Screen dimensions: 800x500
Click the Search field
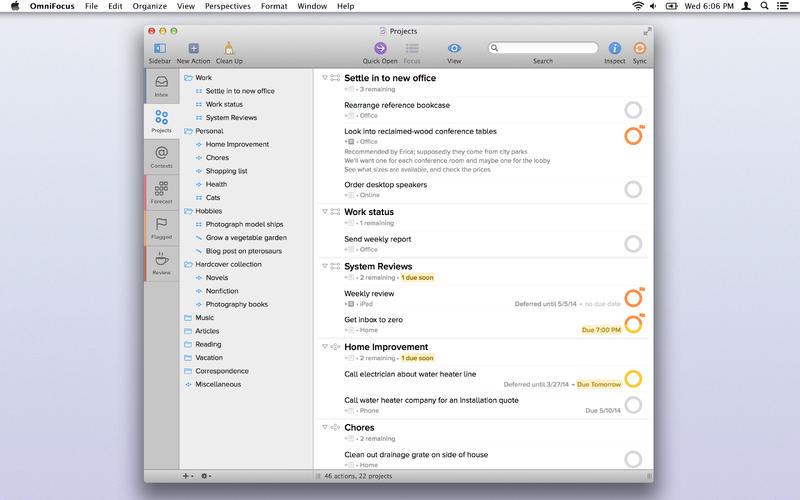(x=543, y=48)
